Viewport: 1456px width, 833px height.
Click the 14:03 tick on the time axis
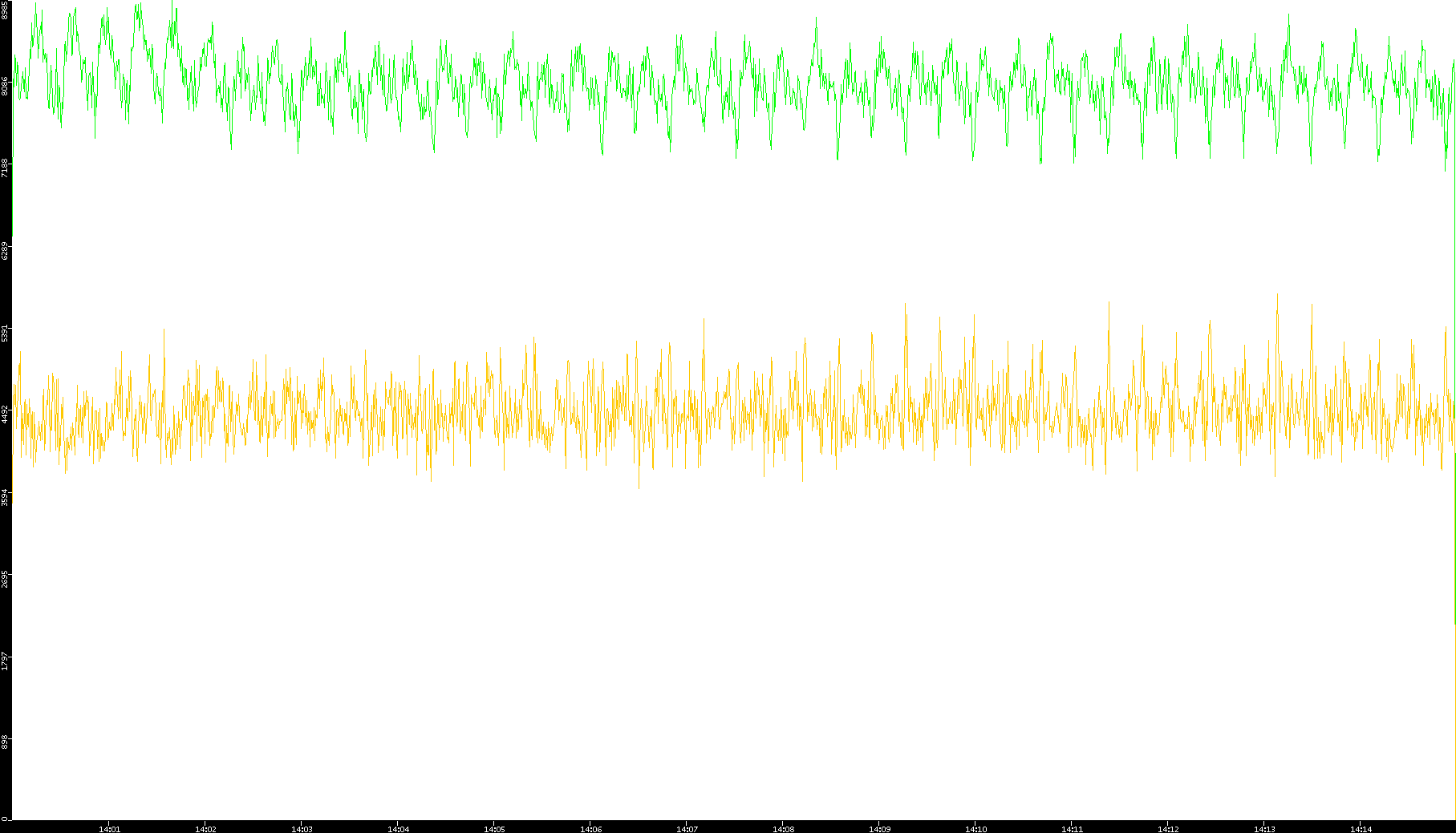point(302,828)
